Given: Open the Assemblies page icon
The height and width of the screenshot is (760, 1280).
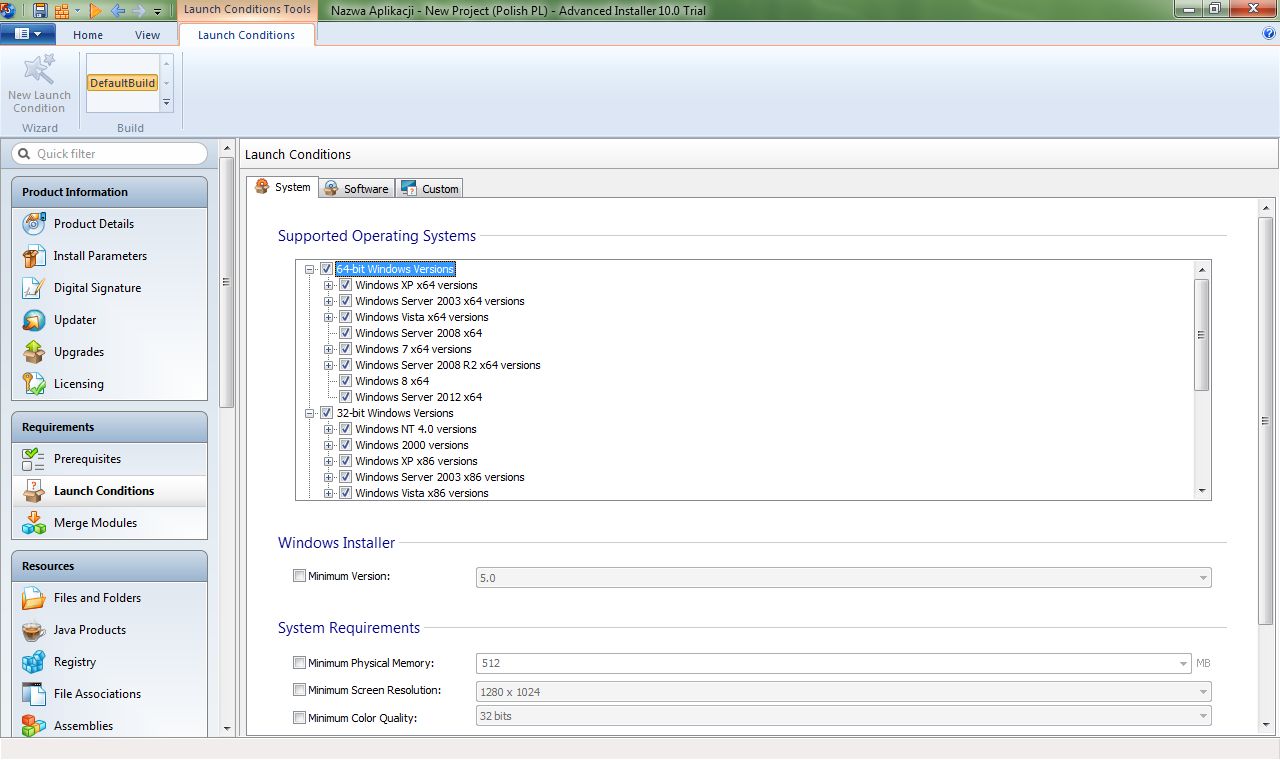Looking at the screenshot, I should click(x=34, y=726).
